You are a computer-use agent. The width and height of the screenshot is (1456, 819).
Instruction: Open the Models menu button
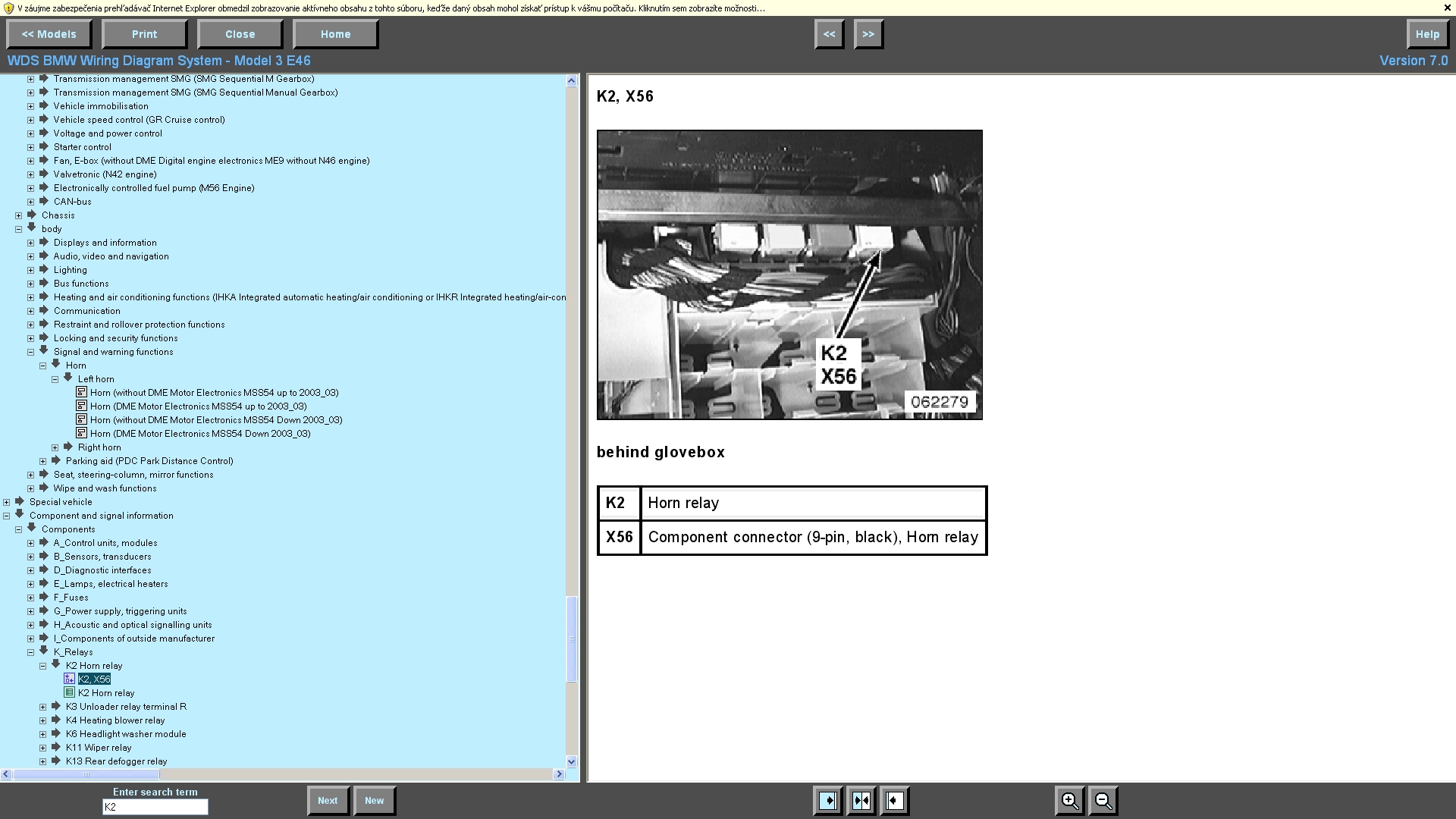(x=49, y=34)
